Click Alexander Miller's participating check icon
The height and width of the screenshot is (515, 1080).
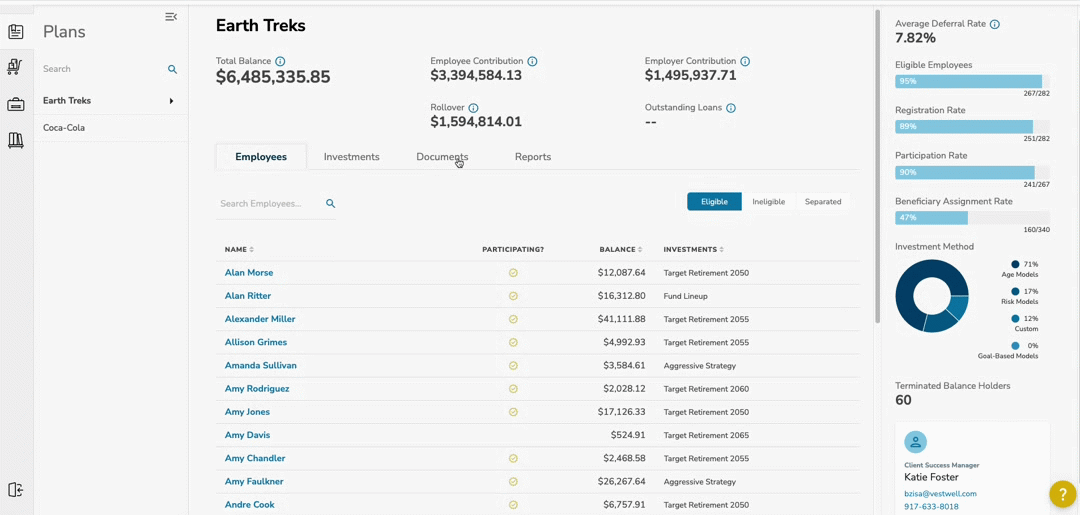coord(513,319)
